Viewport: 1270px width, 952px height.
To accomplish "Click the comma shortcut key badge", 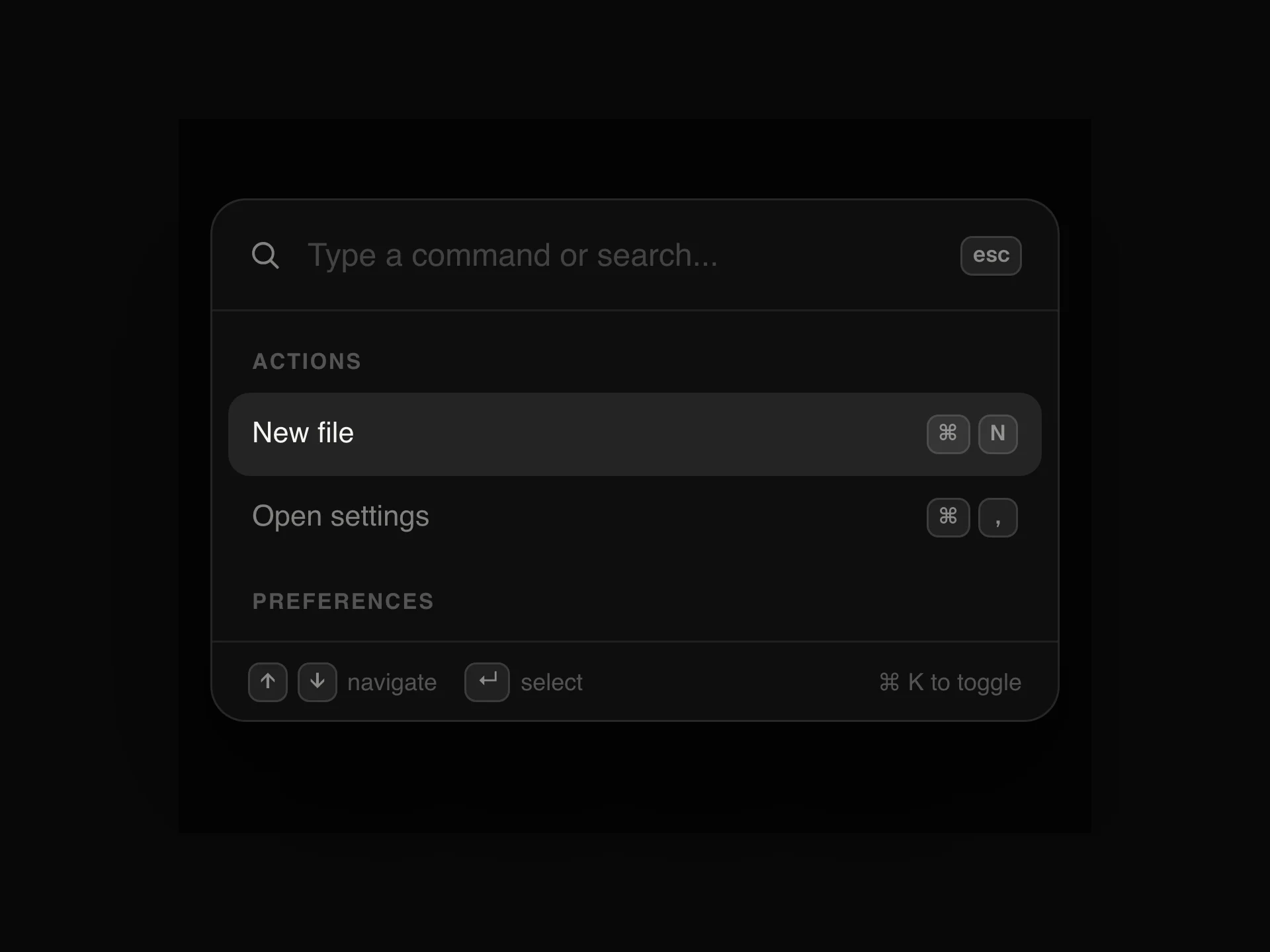I will coord(997,518).
